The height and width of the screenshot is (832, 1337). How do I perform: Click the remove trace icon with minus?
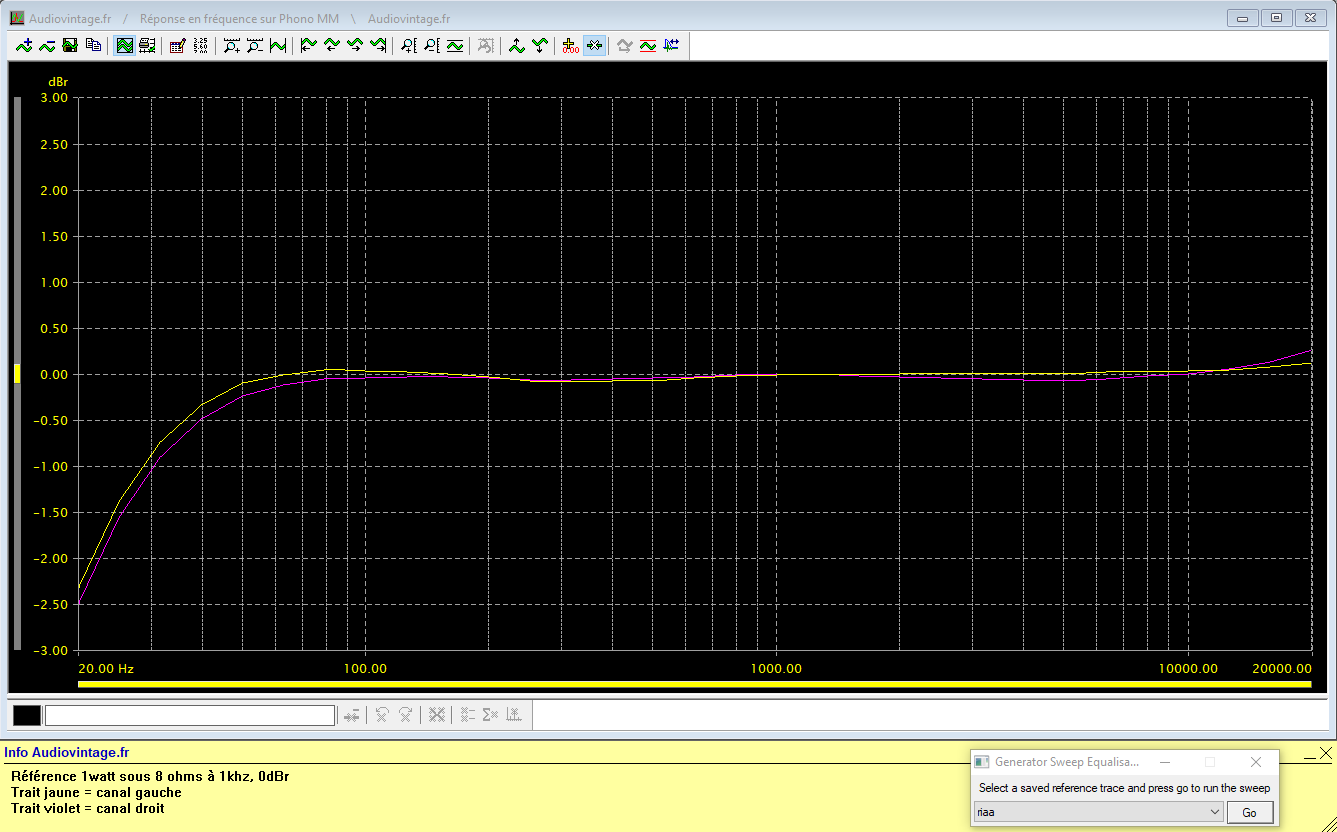[x=47, y=45]
